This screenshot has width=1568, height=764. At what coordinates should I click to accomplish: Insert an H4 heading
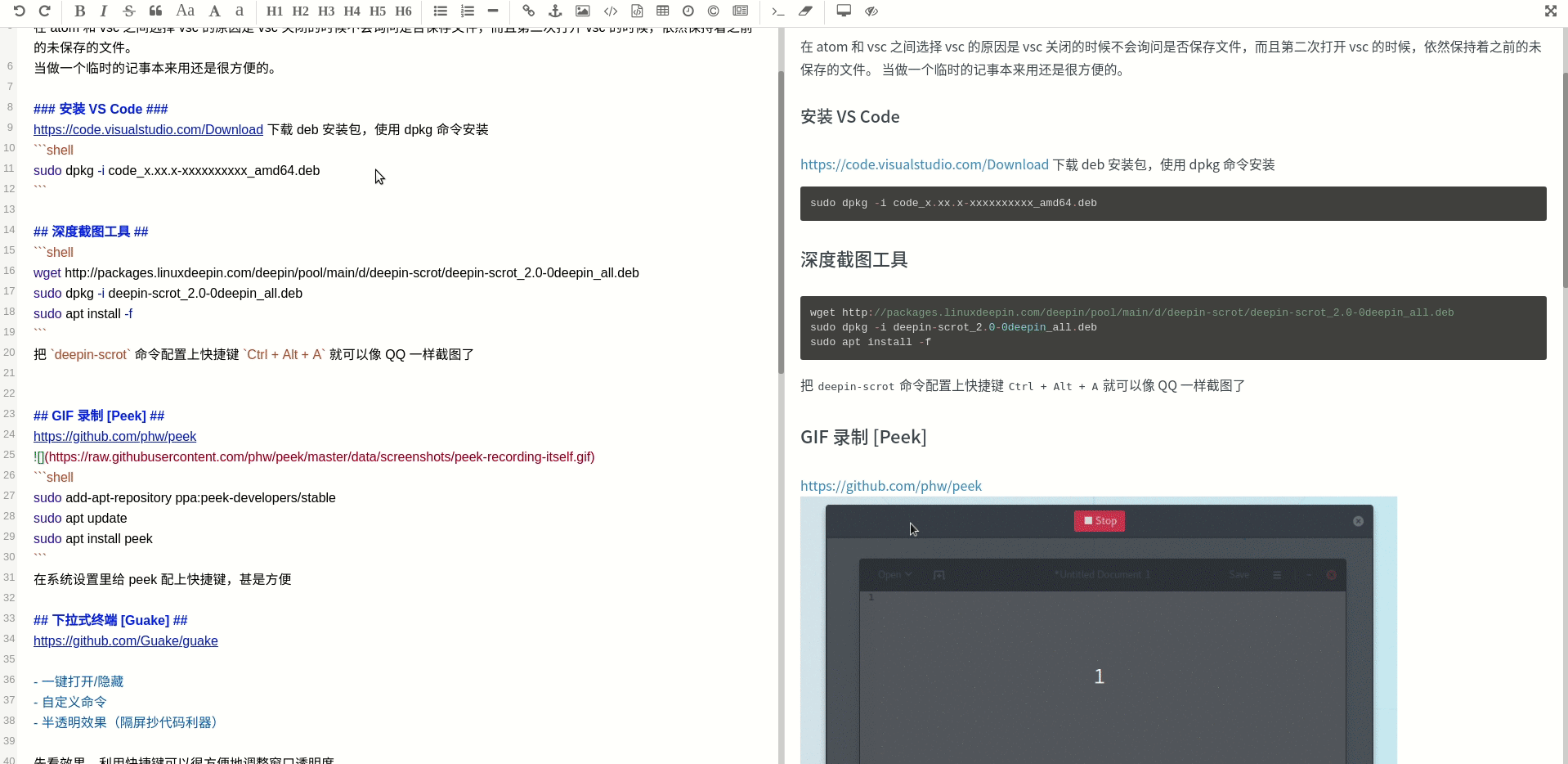pos(352,11)
